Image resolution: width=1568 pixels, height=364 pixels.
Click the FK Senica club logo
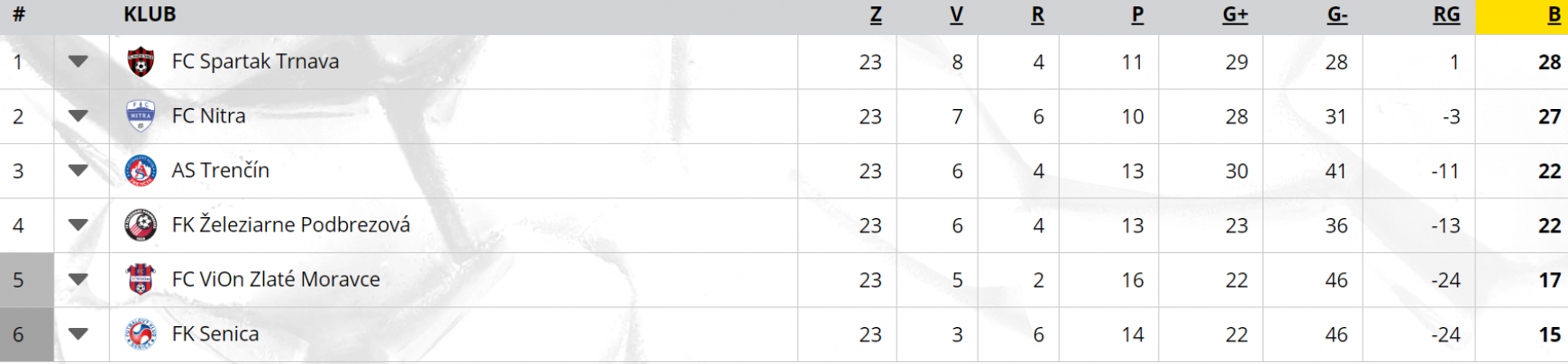click(141, 334)
